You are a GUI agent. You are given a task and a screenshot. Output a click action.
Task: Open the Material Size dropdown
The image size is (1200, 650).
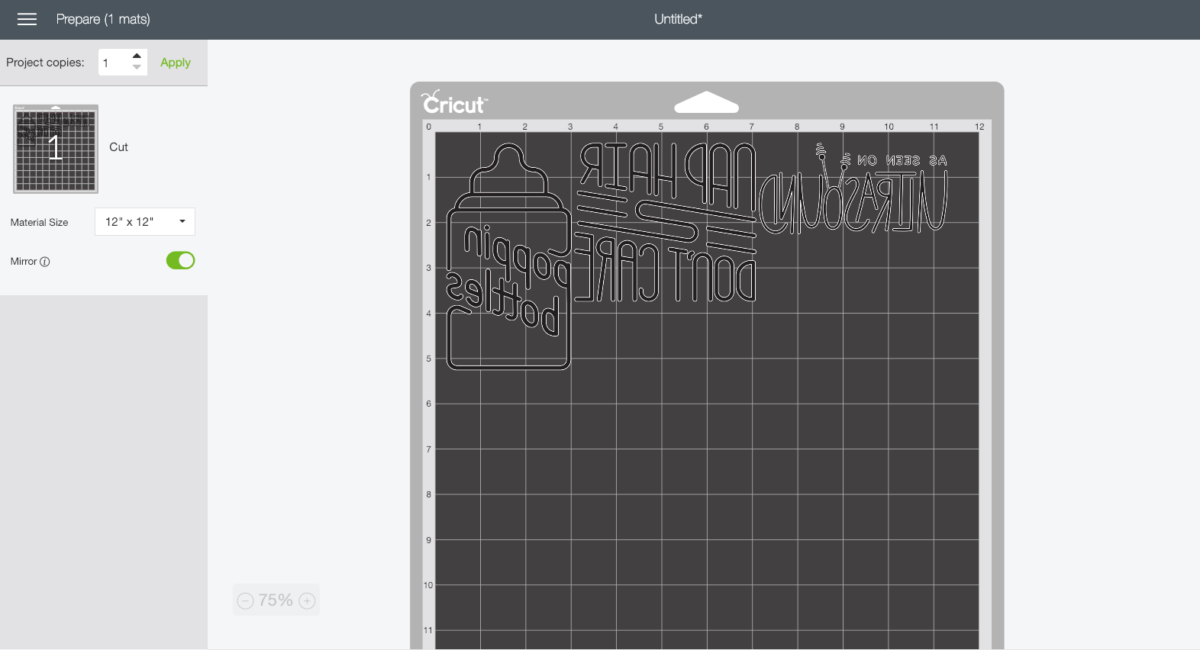click(x=144, y=222)
